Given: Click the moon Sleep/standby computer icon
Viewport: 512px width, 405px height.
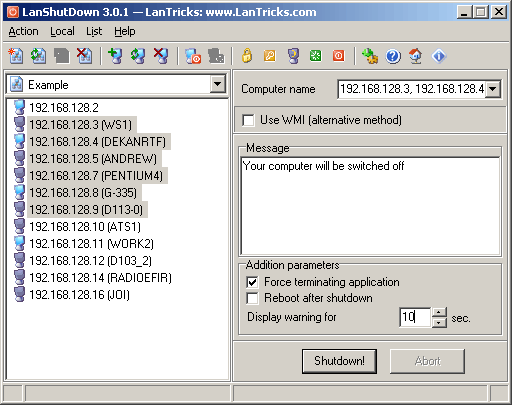Looking at the screenshot, I should click(293, 56).
